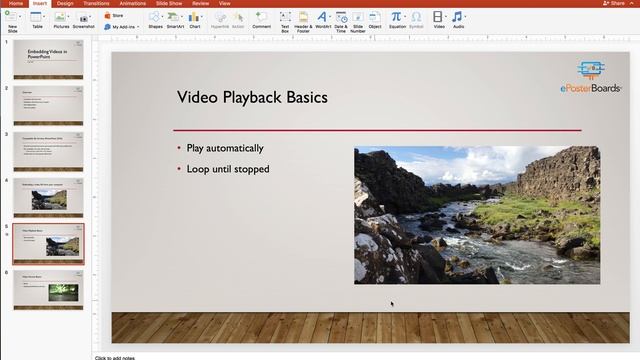
Task: Select slide 5 Video Playback Basics thumbnail
Action: (x=48, y=244)
